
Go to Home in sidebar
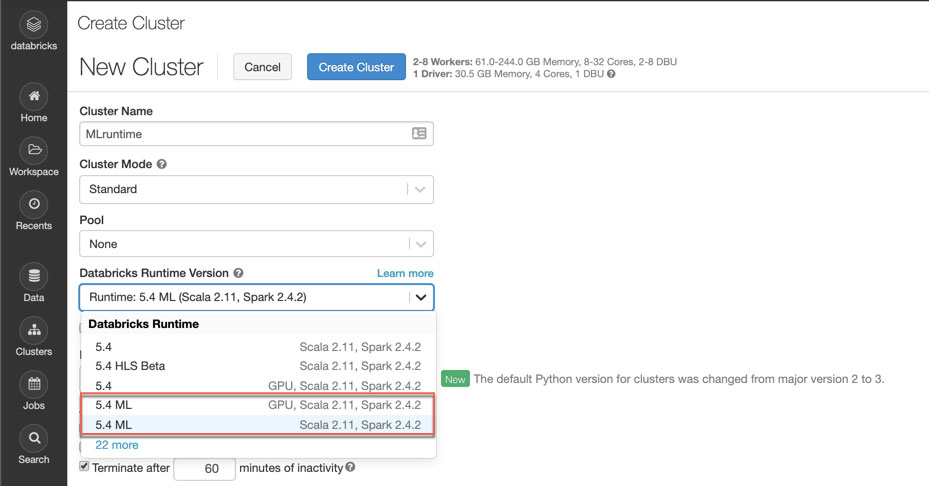33,97
